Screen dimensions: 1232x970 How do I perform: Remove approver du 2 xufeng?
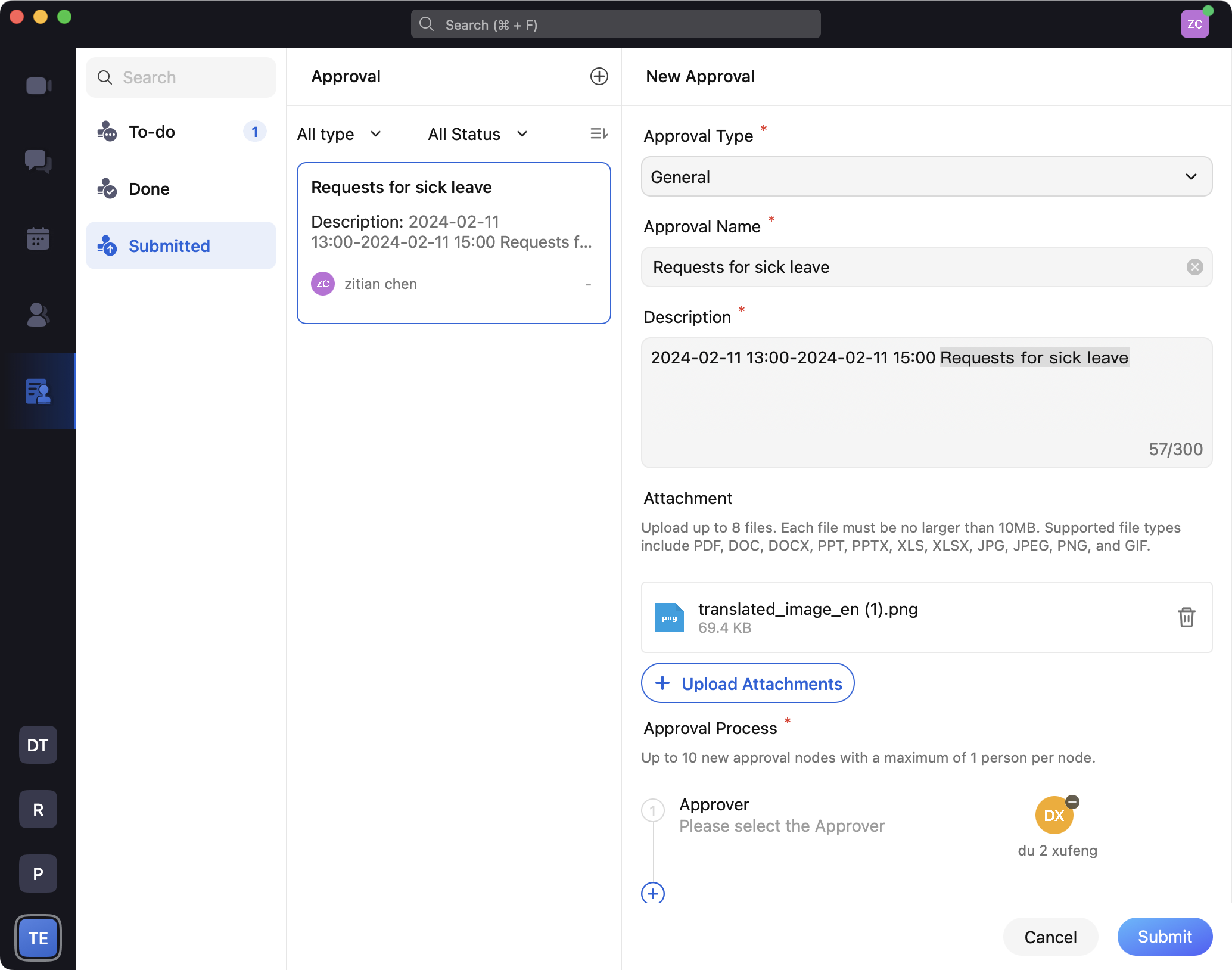click(1072, 802)
